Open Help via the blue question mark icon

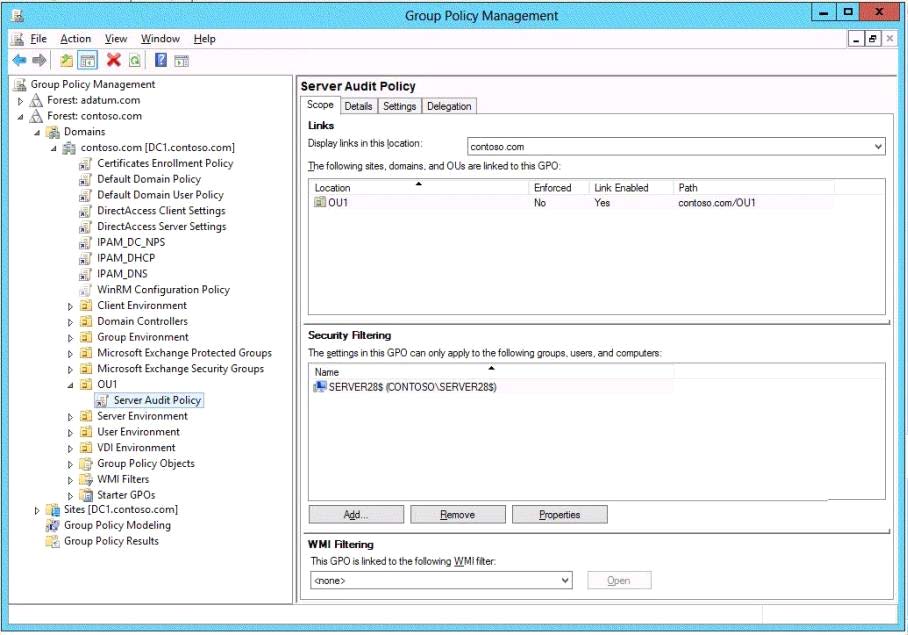point(161,61)
